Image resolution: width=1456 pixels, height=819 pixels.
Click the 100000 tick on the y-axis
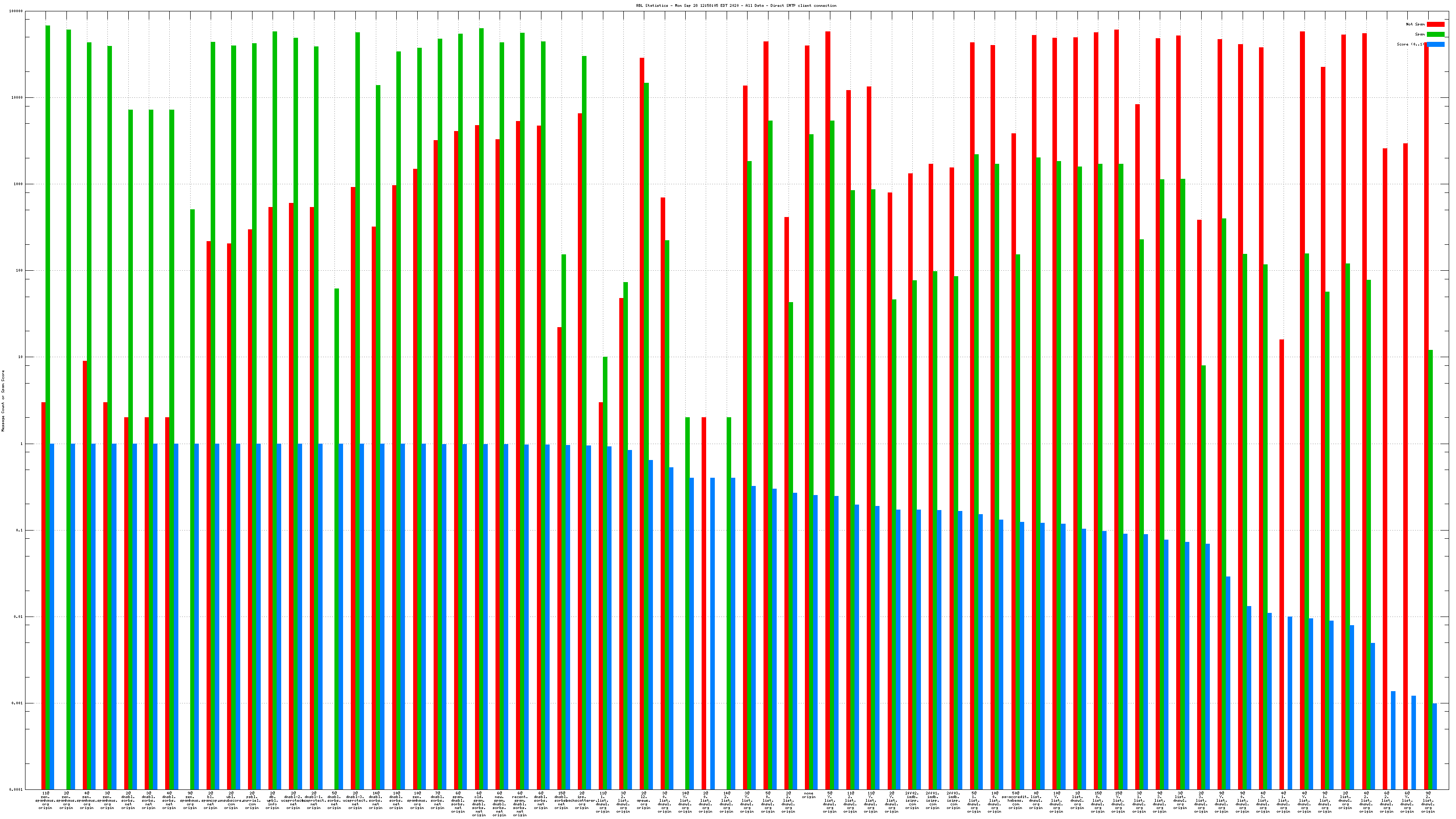click(16, 11)
